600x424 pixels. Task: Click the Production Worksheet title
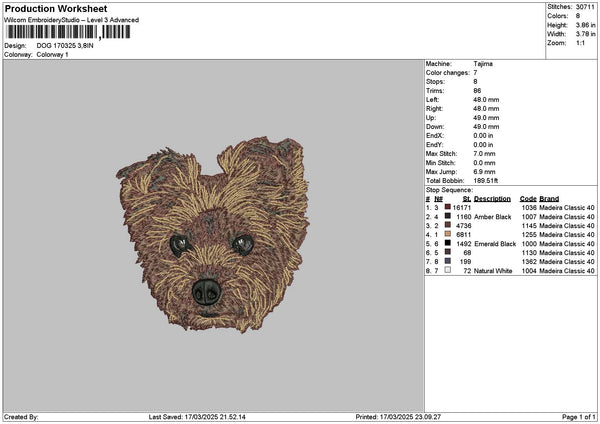coord(55,9)
